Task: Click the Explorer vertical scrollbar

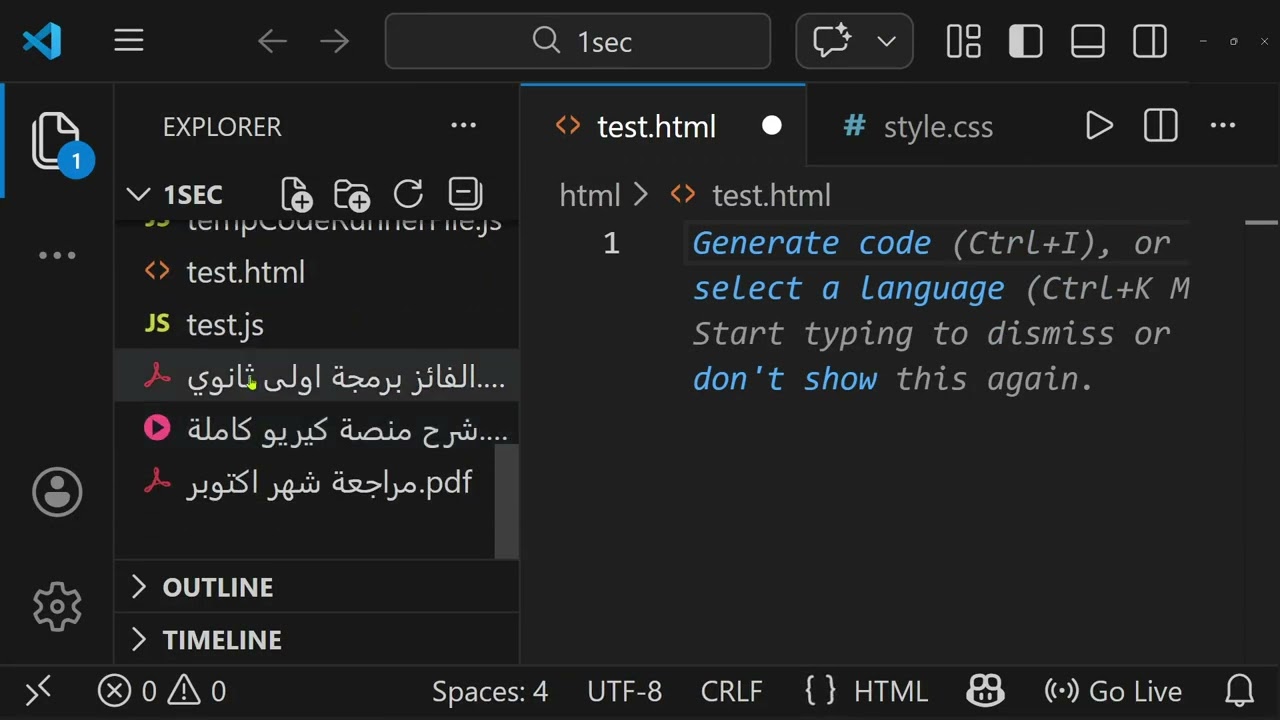Action: 507,501
